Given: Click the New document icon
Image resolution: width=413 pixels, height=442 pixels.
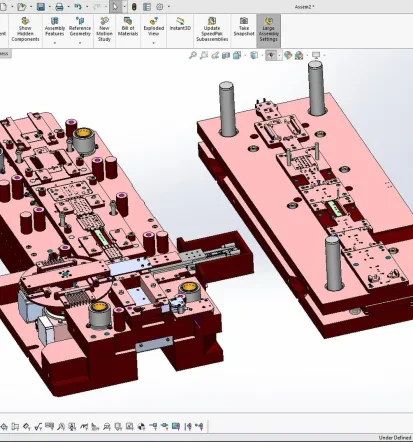Looking at the screenshot, I should click(x=3, y=7).
